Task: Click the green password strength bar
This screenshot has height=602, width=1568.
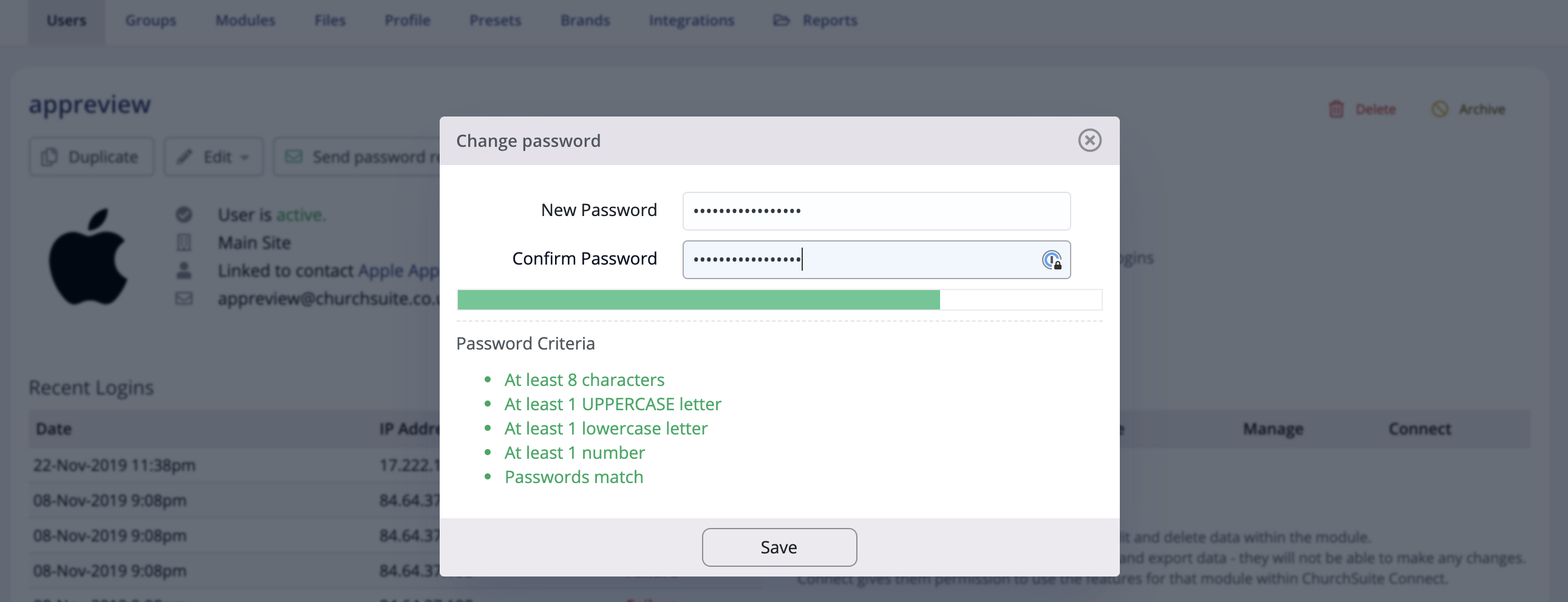Action: (698, 300)
